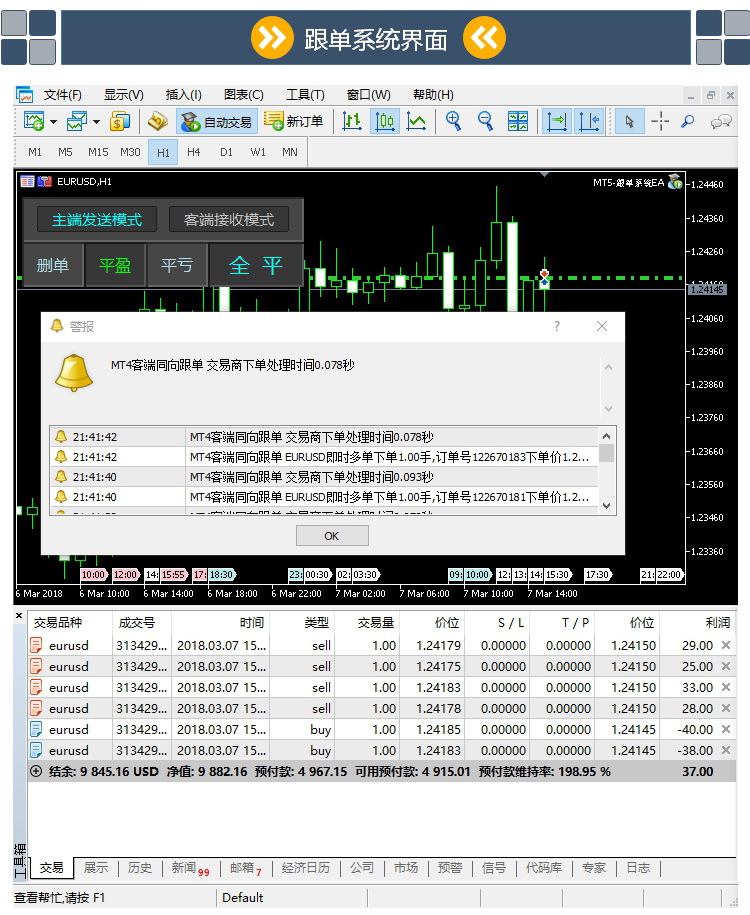Switch chart to line chart style
Image resolution: width=750 pixels, height=915 pixels.
coord(416,121)
